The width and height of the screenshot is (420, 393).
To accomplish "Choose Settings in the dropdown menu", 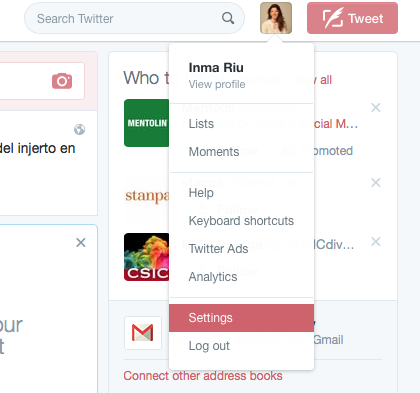I will pos(241,318).
